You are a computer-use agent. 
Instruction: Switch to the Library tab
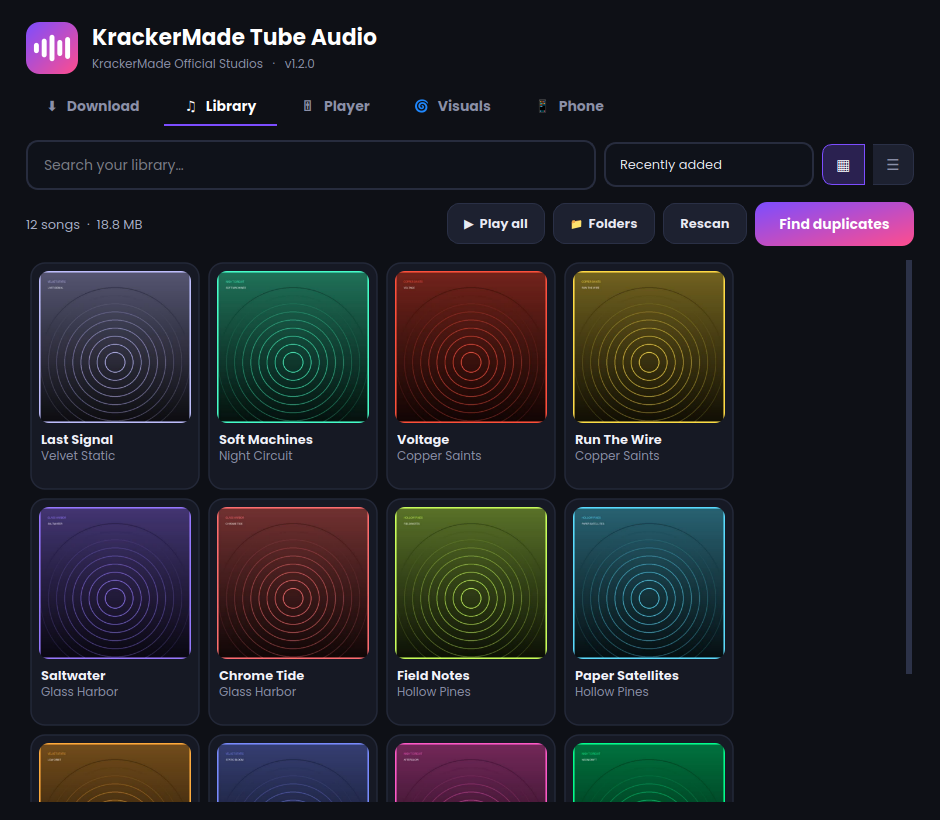(x=220, y=106)
